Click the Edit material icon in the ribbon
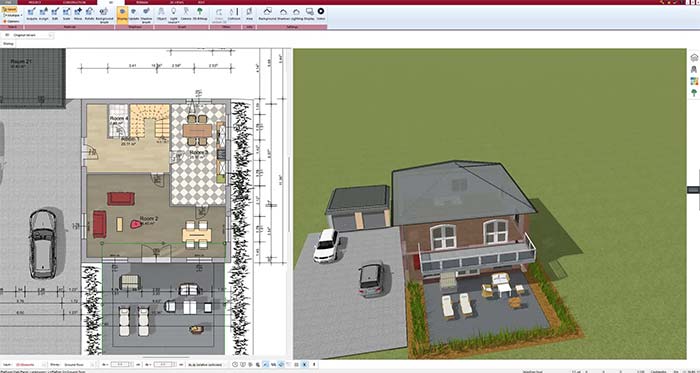This screenshot has height=373, width=700. point(55,14)
